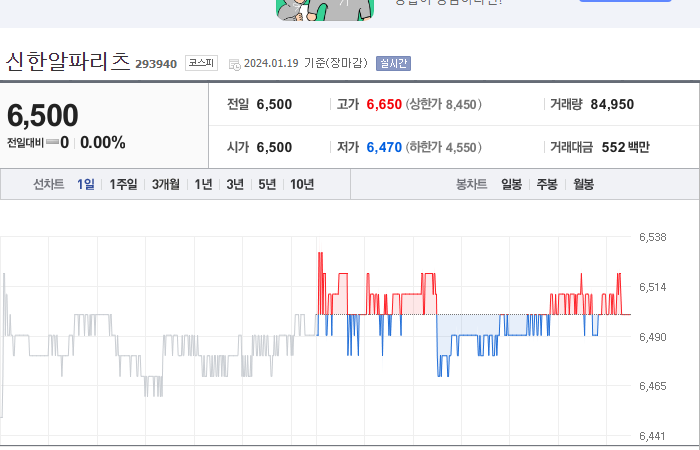700x450 pixels.
Task: Click the calendar clock icon beside date
Action: 234,64
